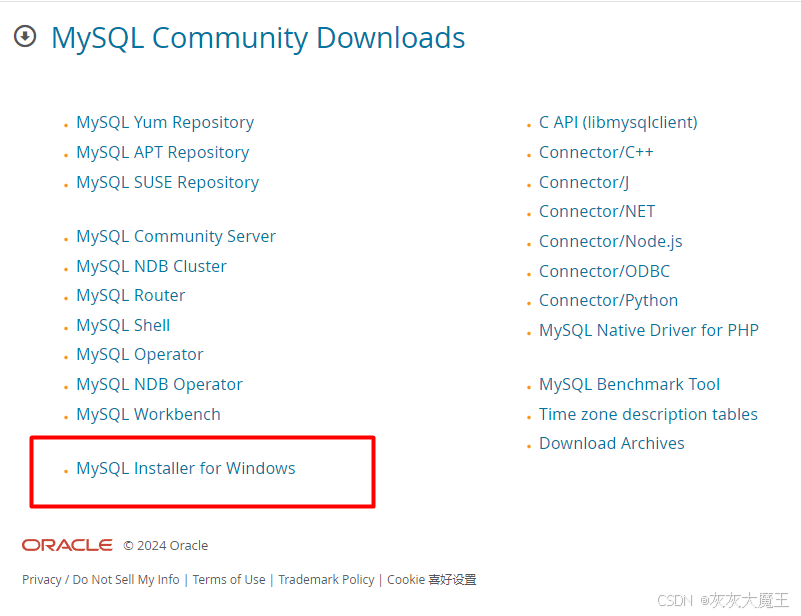Click the download circle icon beside the heading
Image resolution: width=801 pixels, height=616 pixels.
tap(25, 36)
